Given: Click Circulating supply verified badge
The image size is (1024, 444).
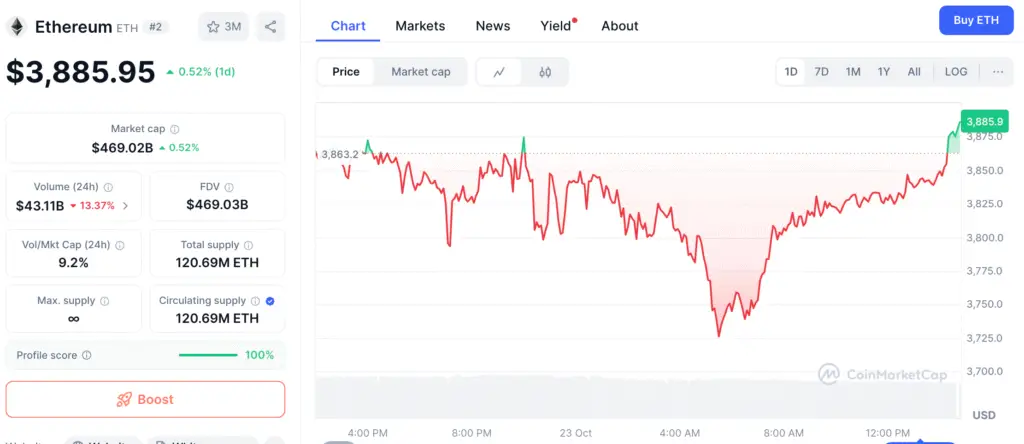Looking at the screenshot, I should coord(271,300).
